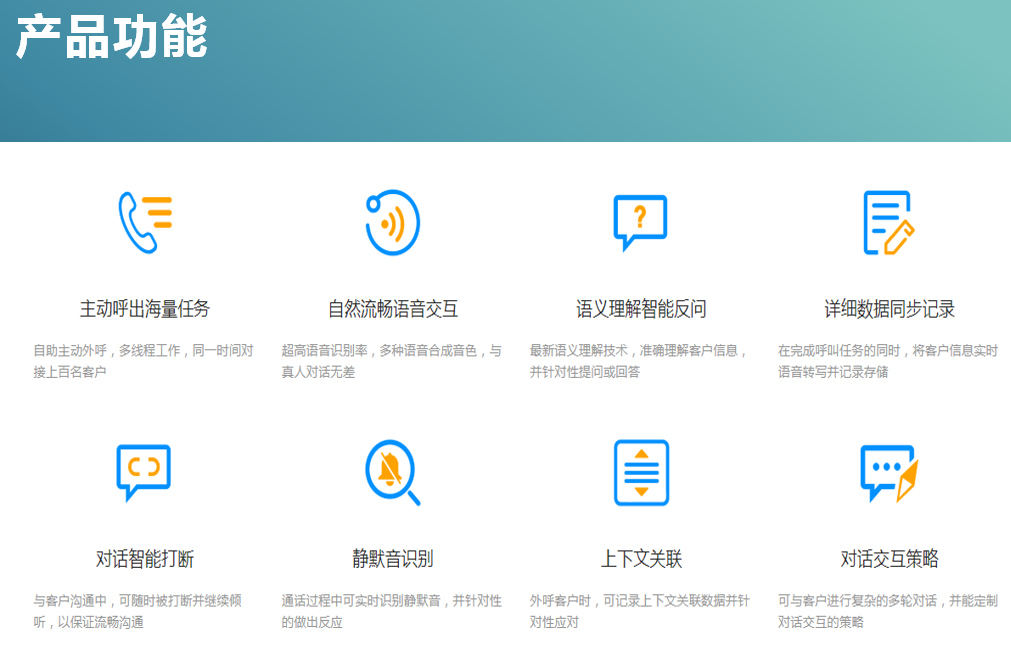Image resolution: width=1011 pixels, height=652 pixels.
Task: Select the 对话智能打断 heading
Action: point(145,558)
